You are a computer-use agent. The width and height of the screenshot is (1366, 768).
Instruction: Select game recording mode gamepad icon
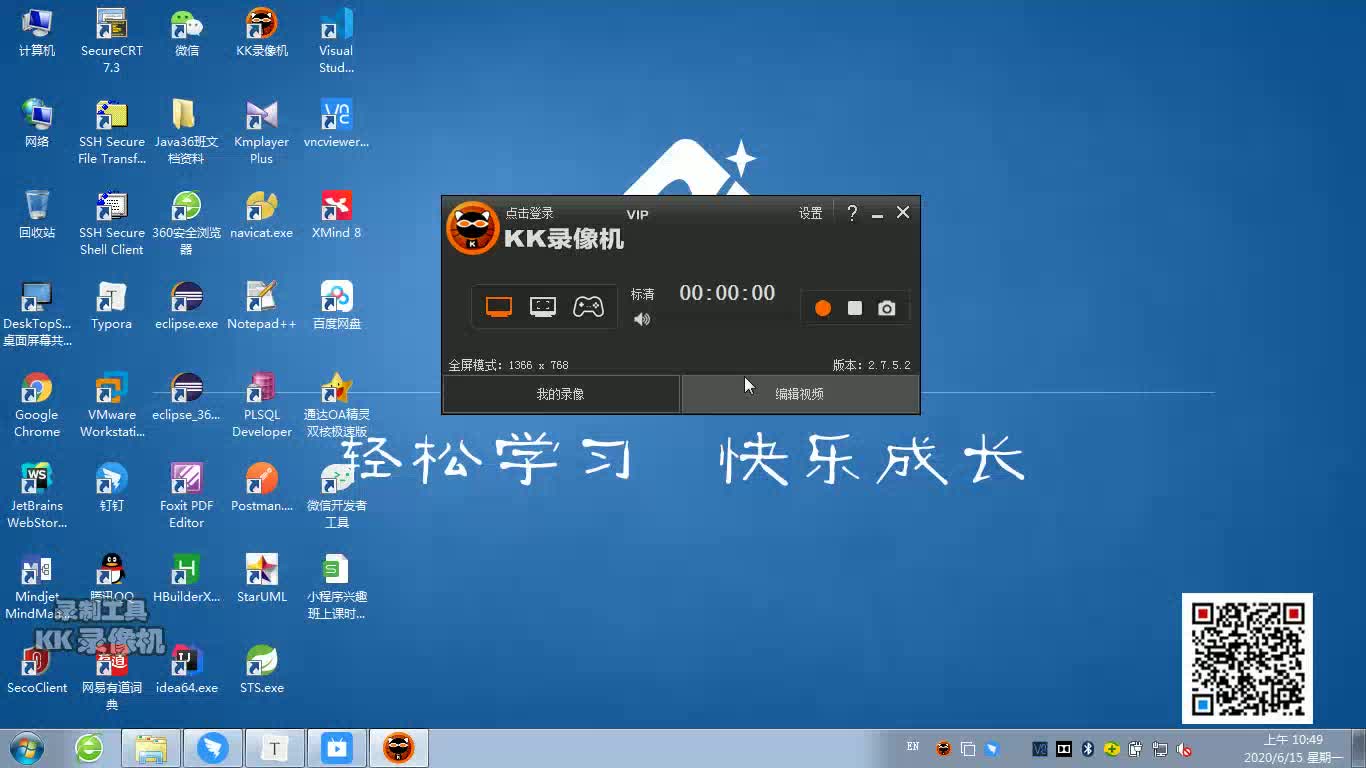pyautogui.click(x=588, y=307)
